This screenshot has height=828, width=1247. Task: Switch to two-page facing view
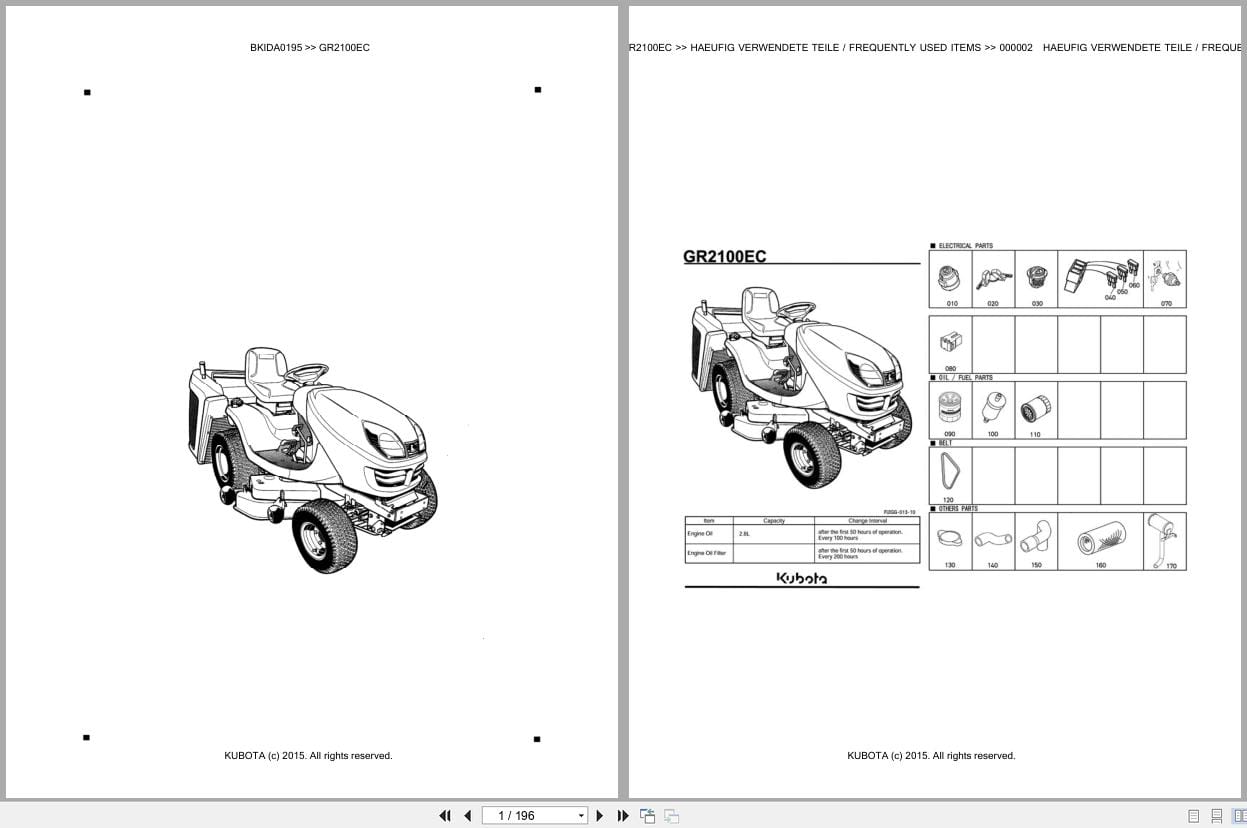click(1240, 816)
